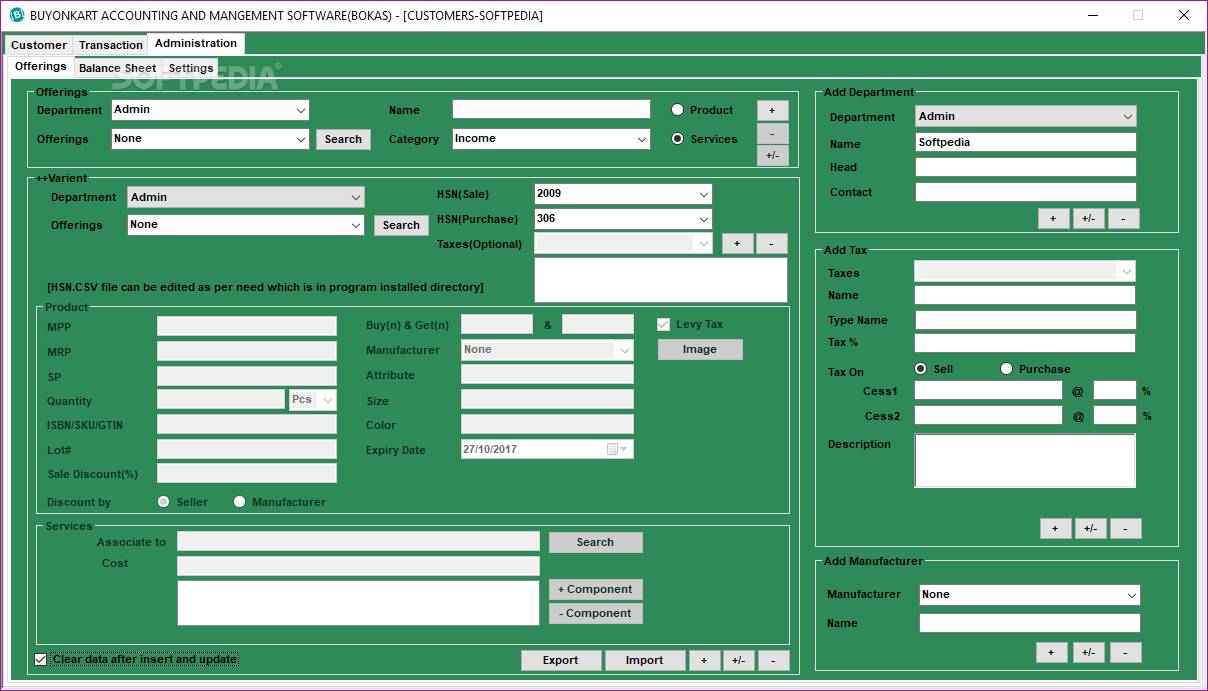Toggle the Levy Tax checkbox
The height and width of the screenshot is (691, 1208).
click(x=663, y=324)
